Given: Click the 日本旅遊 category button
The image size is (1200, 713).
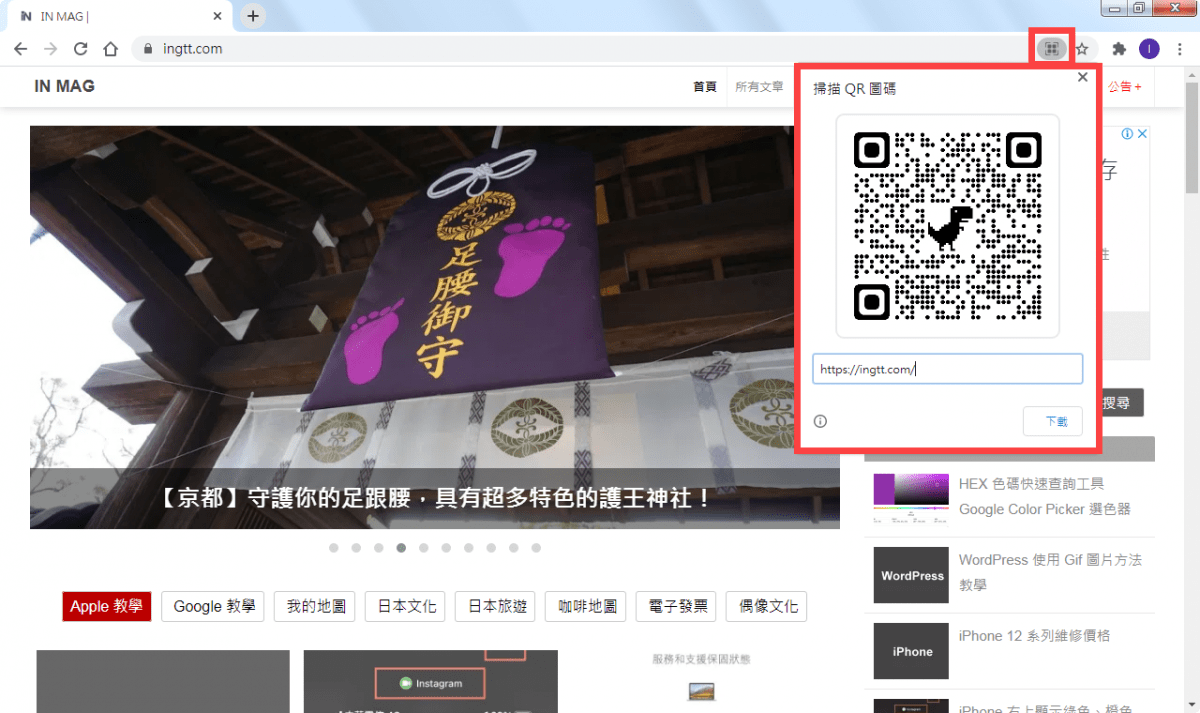Looking at the screenshot, I should (x=496, y=606).
